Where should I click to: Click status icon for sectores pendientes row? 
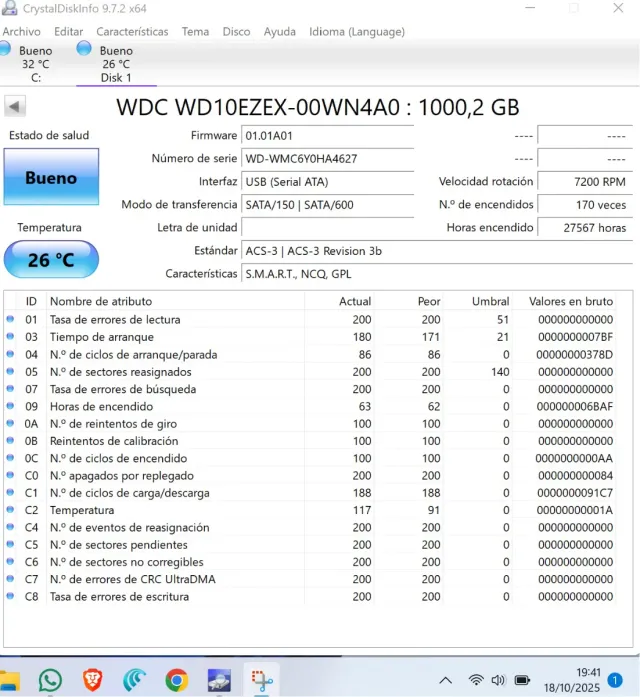(10, 544)
